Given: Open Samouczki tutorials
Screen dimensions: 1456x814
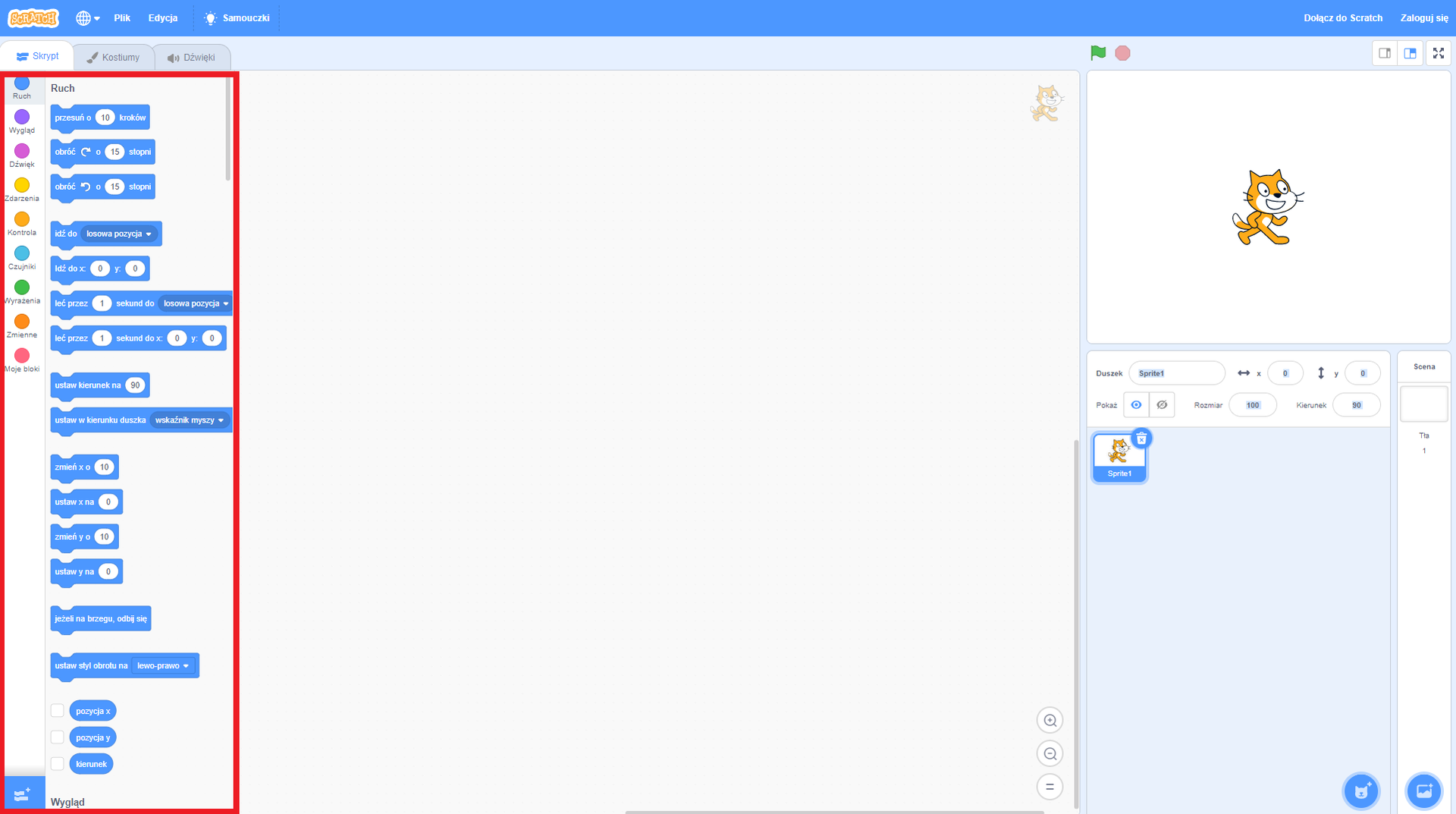Looking at the screenshot, I should point(237,18).
